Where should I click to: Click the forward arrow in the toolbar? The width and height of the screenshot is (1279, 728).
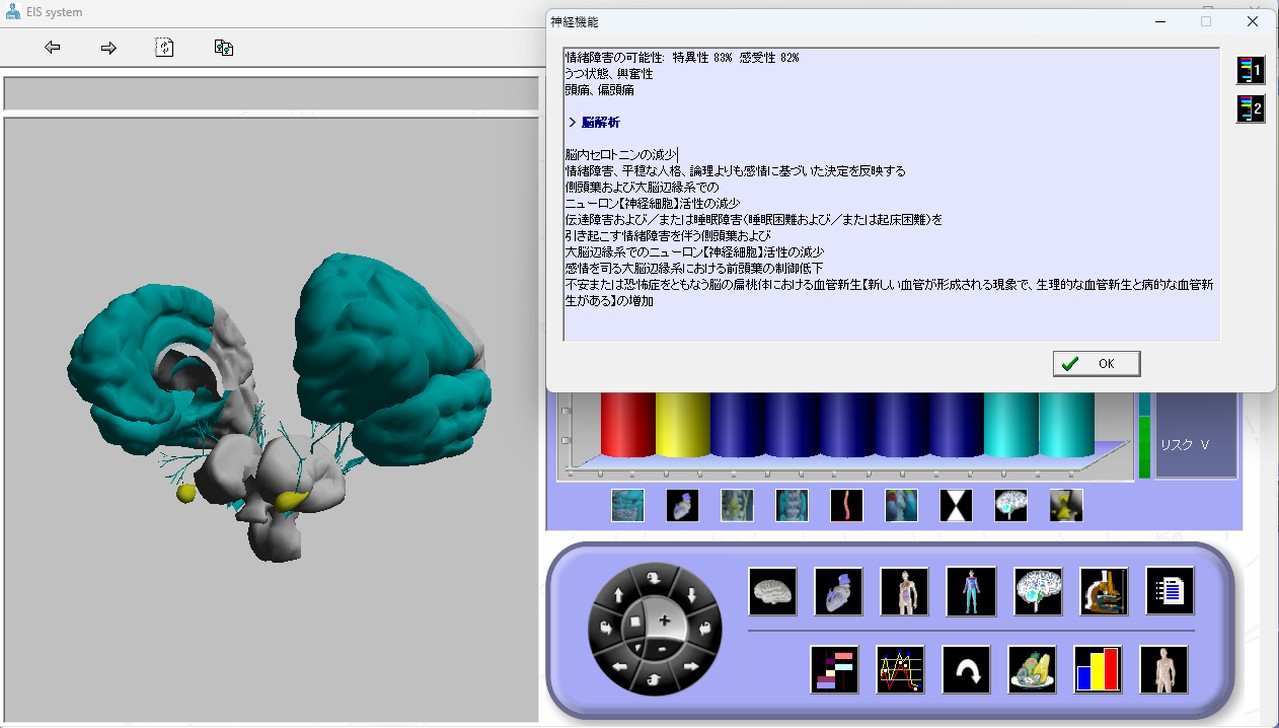[x=108, y=47]
